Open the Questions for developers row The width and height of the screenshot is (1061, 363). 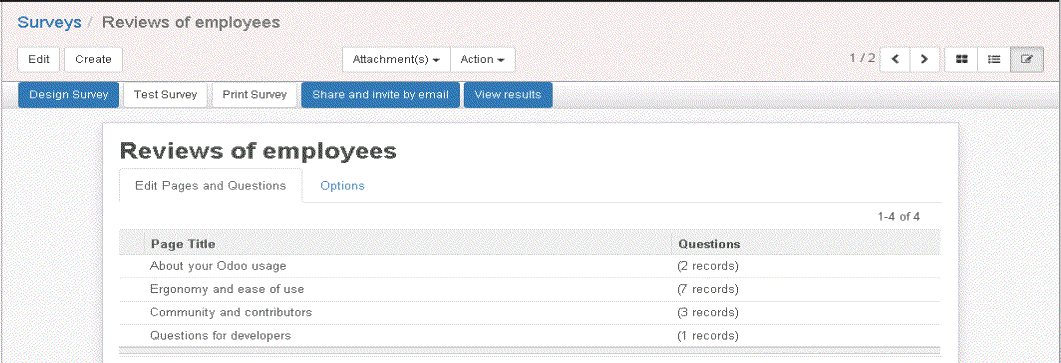[530, 335]
